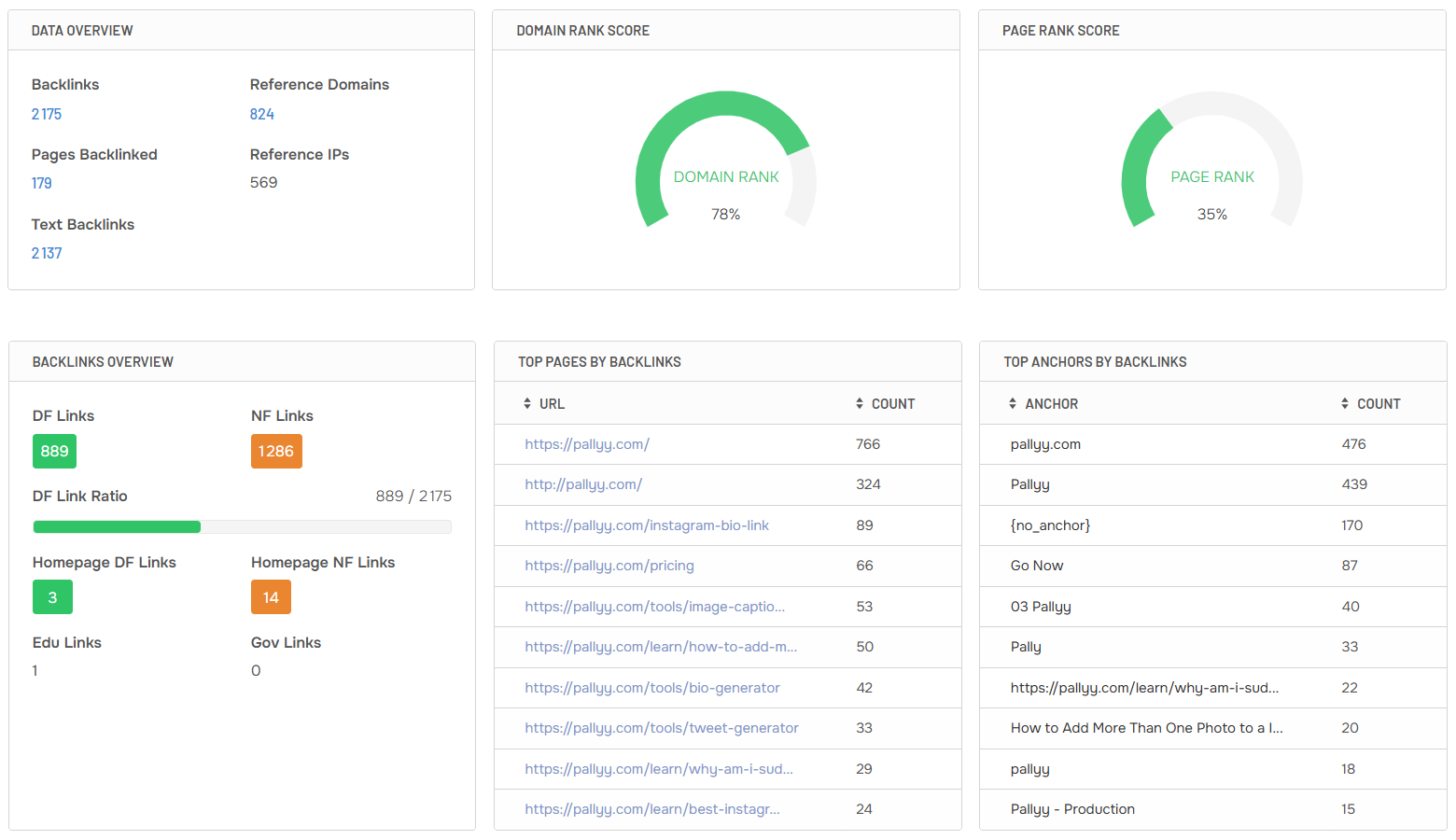Click the Domain Rank 78% gauge
Viewport: 1456px width, 840px height.
[x=726, y=160]
